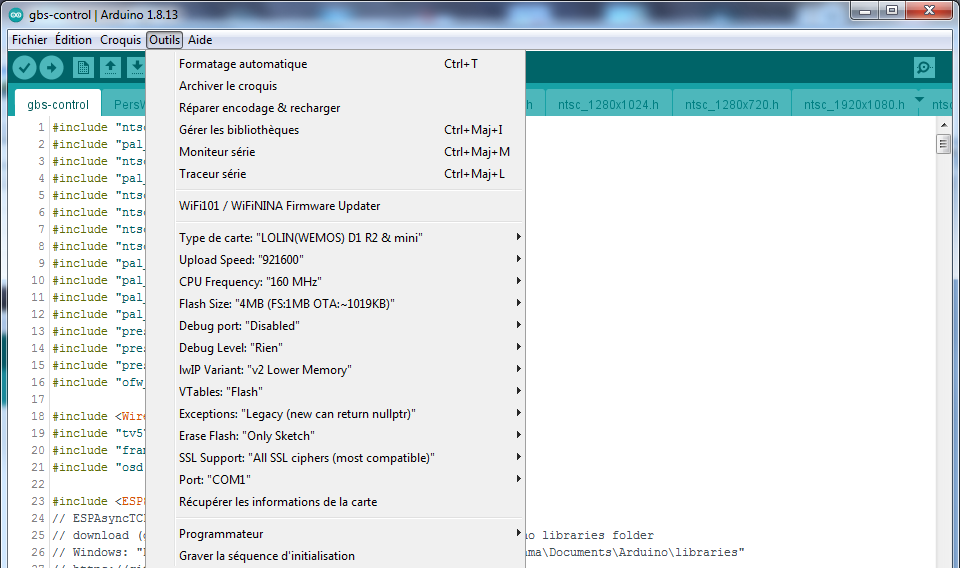Open Programmateur submenu
Screen dimensions: 960x568
[350, 534]
